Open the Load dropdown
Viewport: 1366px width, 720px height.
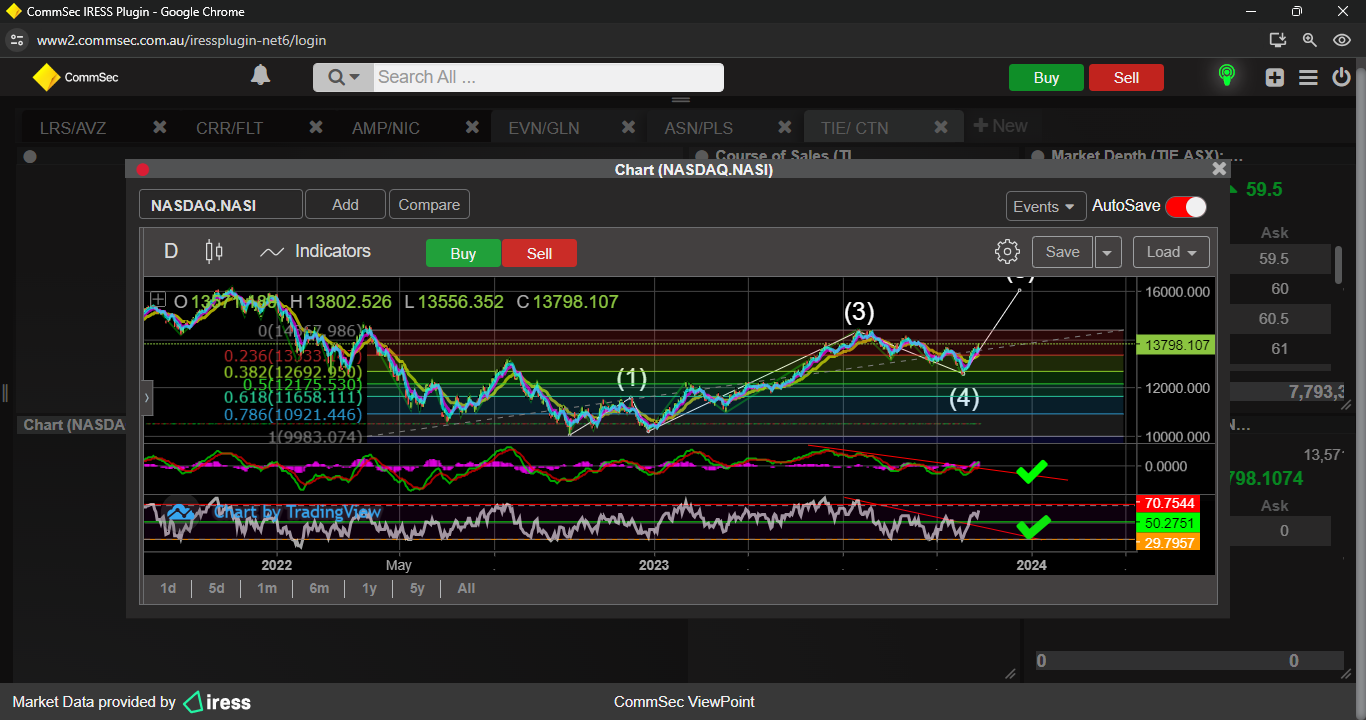(1171, 252)
